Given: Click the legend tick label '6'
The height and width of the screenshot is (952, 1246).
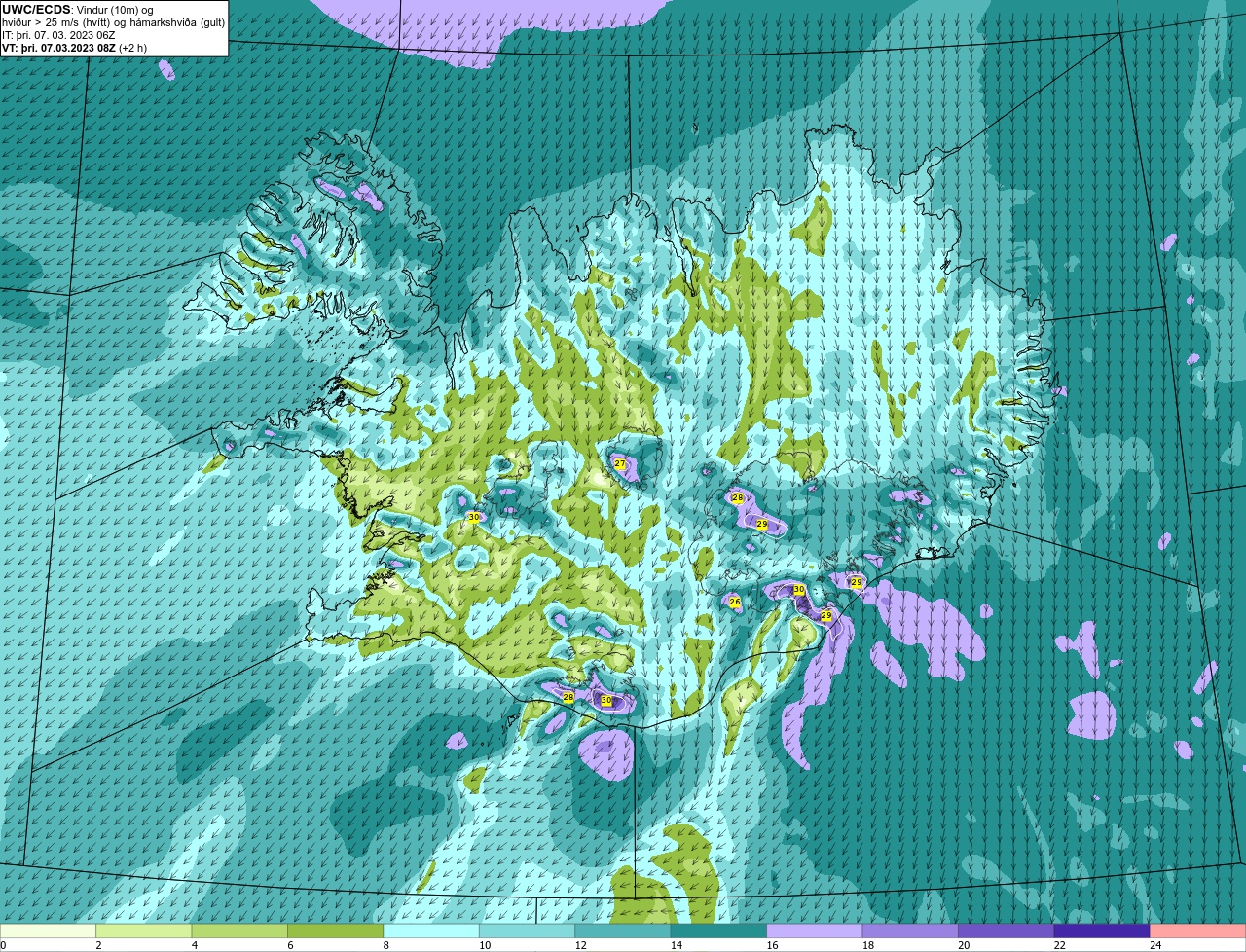Looking at the screenshot, I should click(x=290, y=945).
